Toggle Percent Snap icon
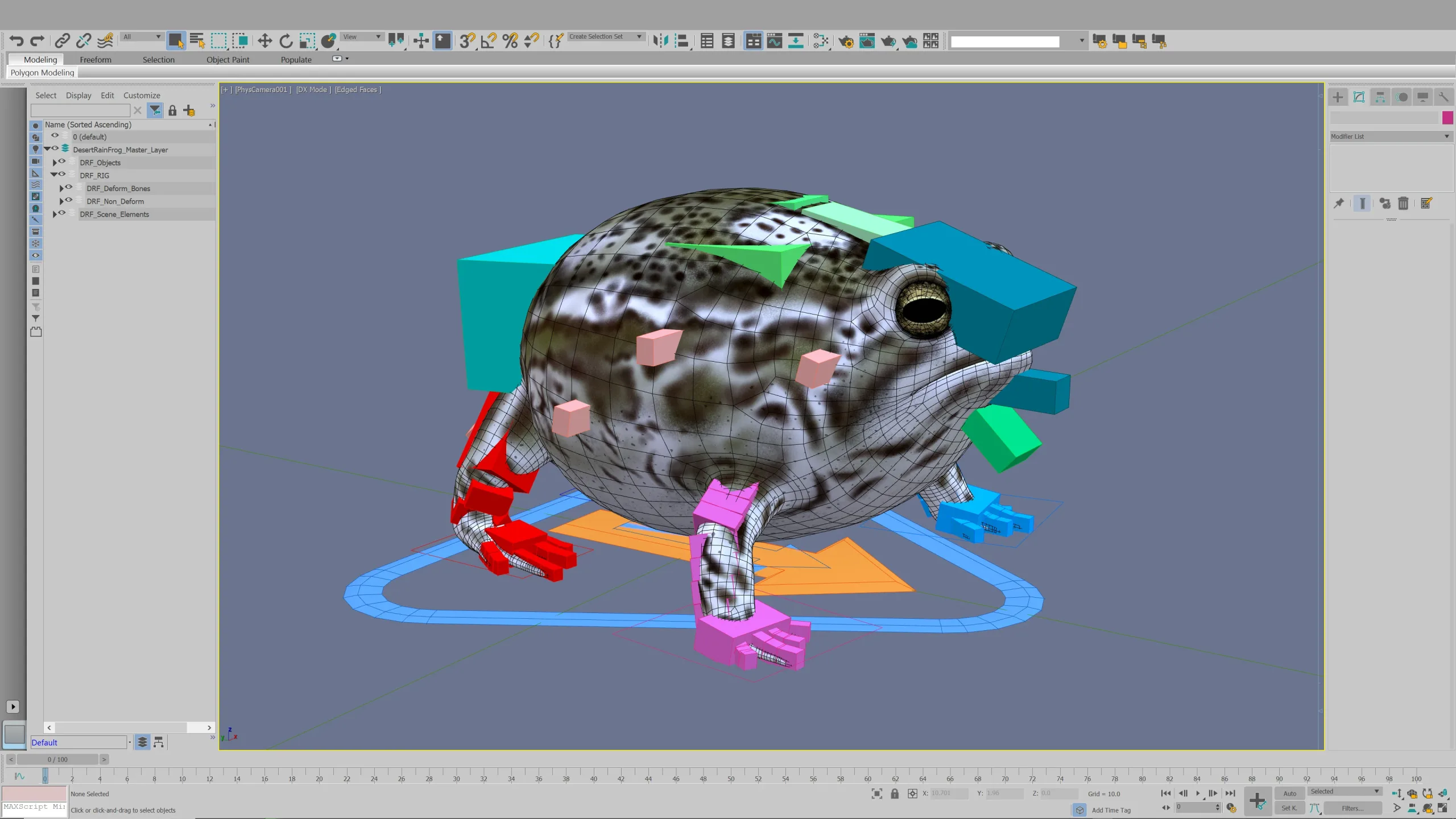 (x=510, y=40)
